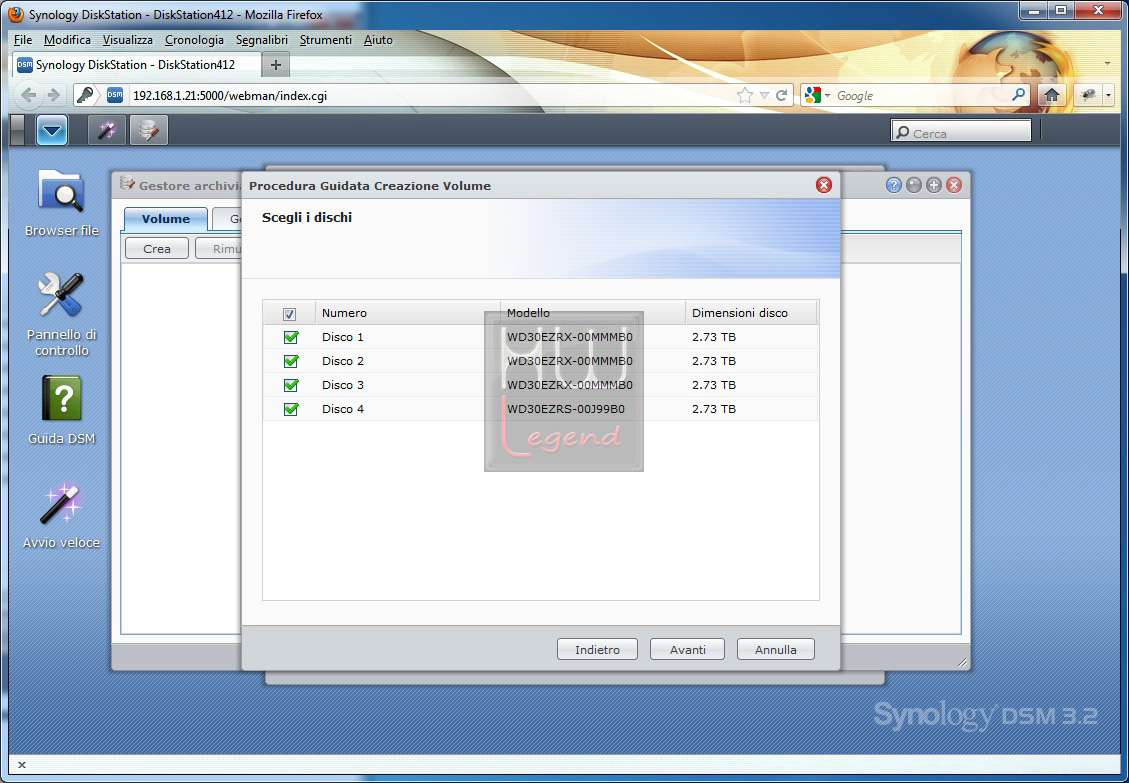Image resolution: width=1129 pixels, height=783 pixels.
Task: Open the DSM main menu button
Action: 52,130
